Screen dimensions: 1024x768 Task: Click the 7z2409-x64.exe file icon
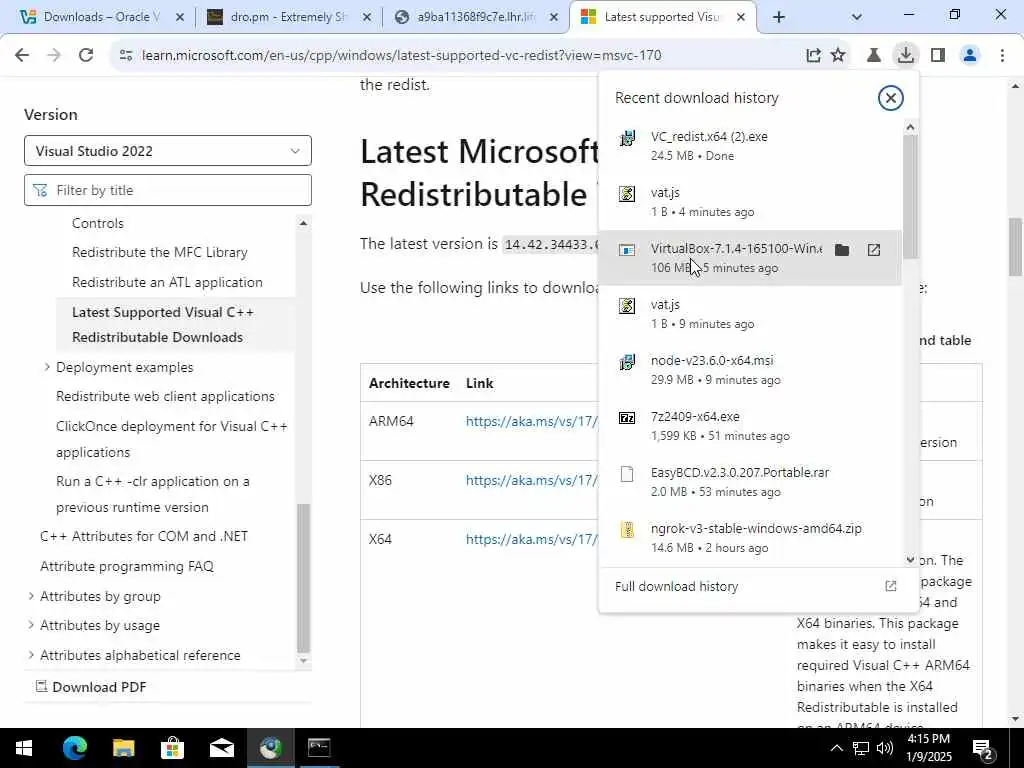(627, 418)
